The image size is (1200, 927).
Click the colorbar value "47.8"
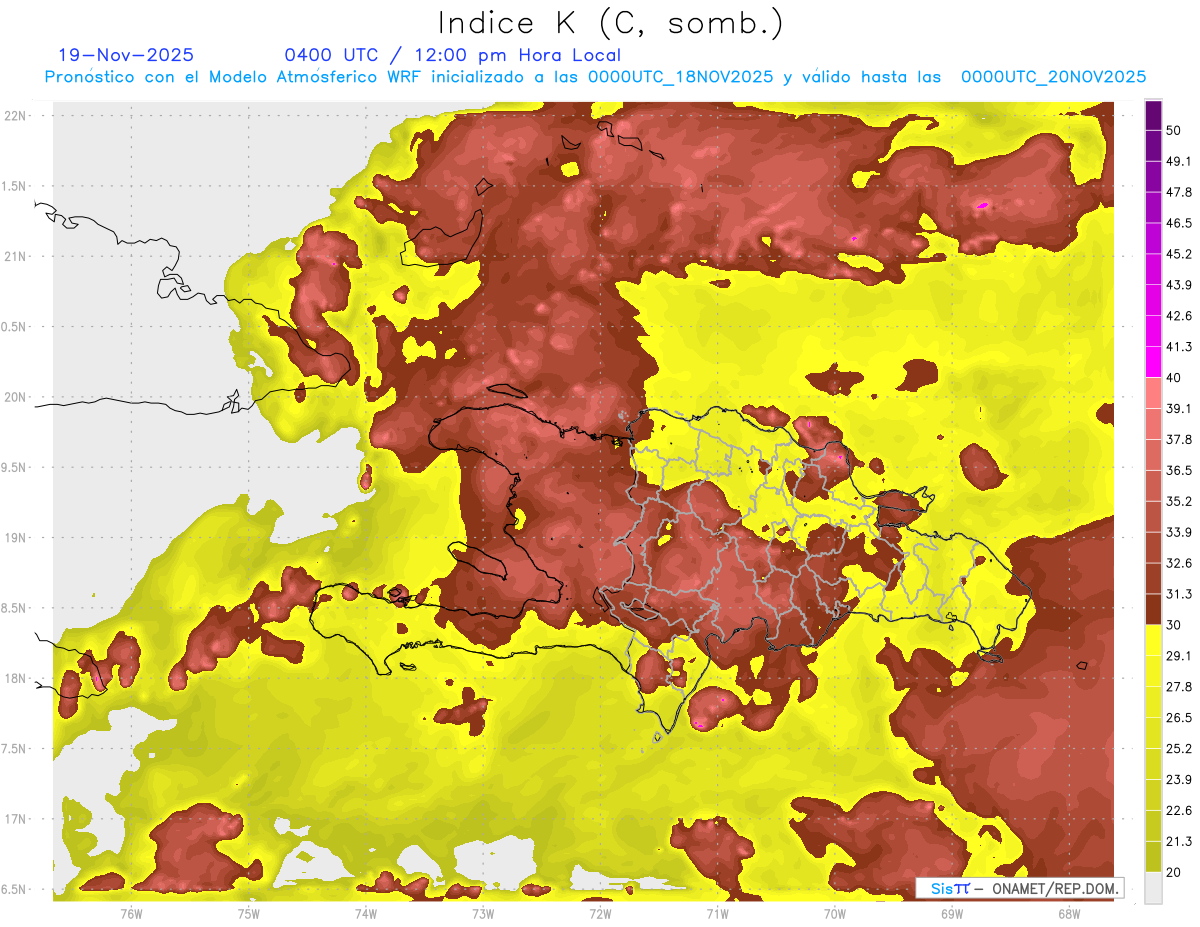[1179, 193]
